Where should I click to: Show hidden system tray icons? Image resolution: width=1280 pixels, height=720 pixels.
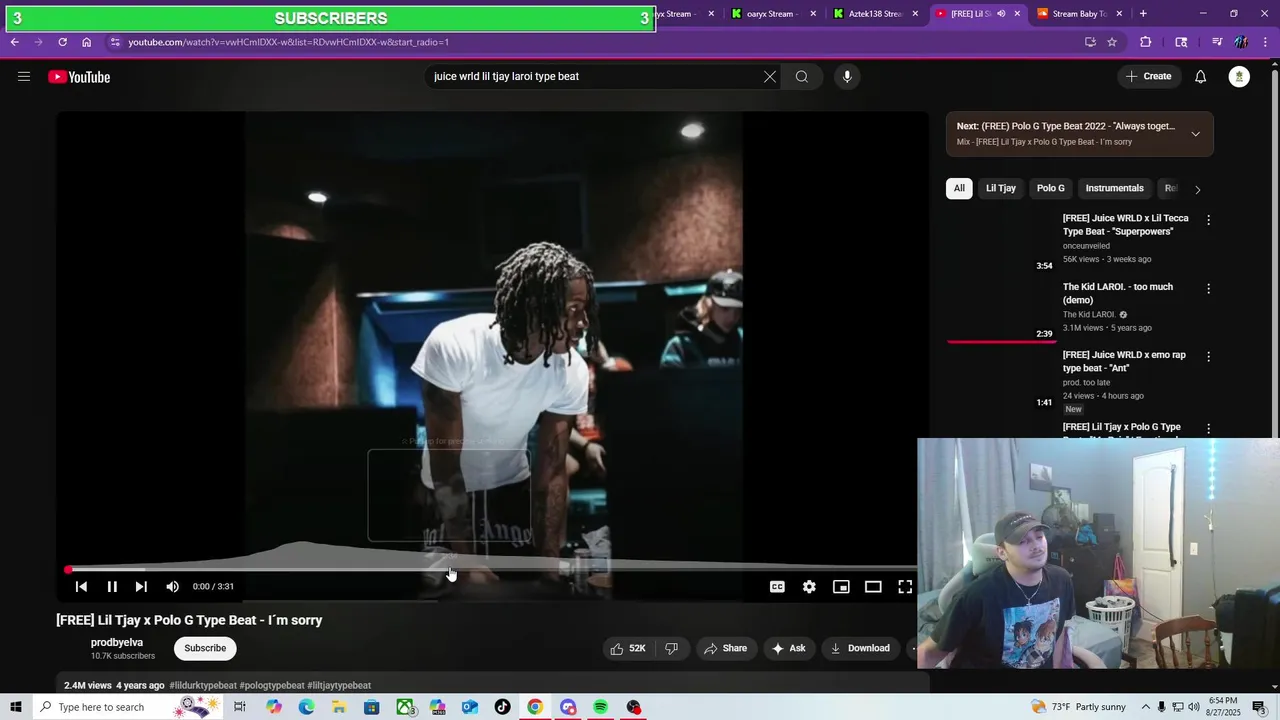click(x=1146, y=707)
